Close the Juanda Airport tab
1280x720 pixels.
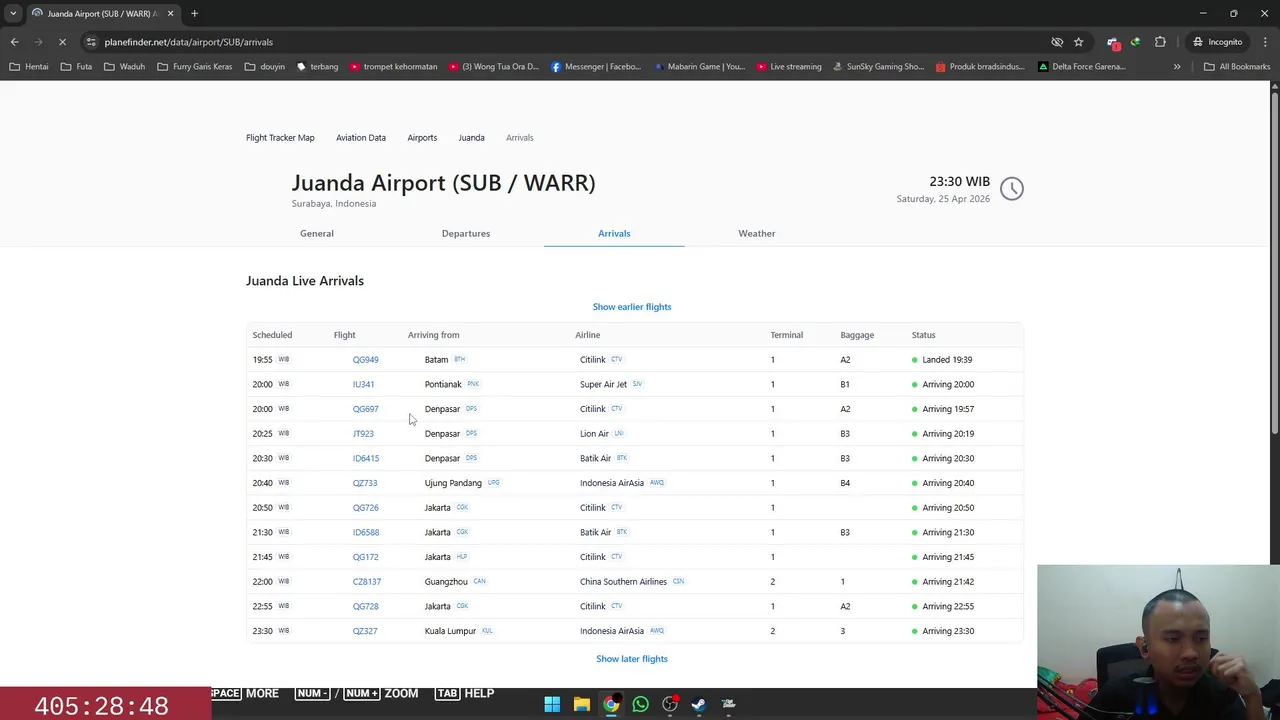[170, 13]
